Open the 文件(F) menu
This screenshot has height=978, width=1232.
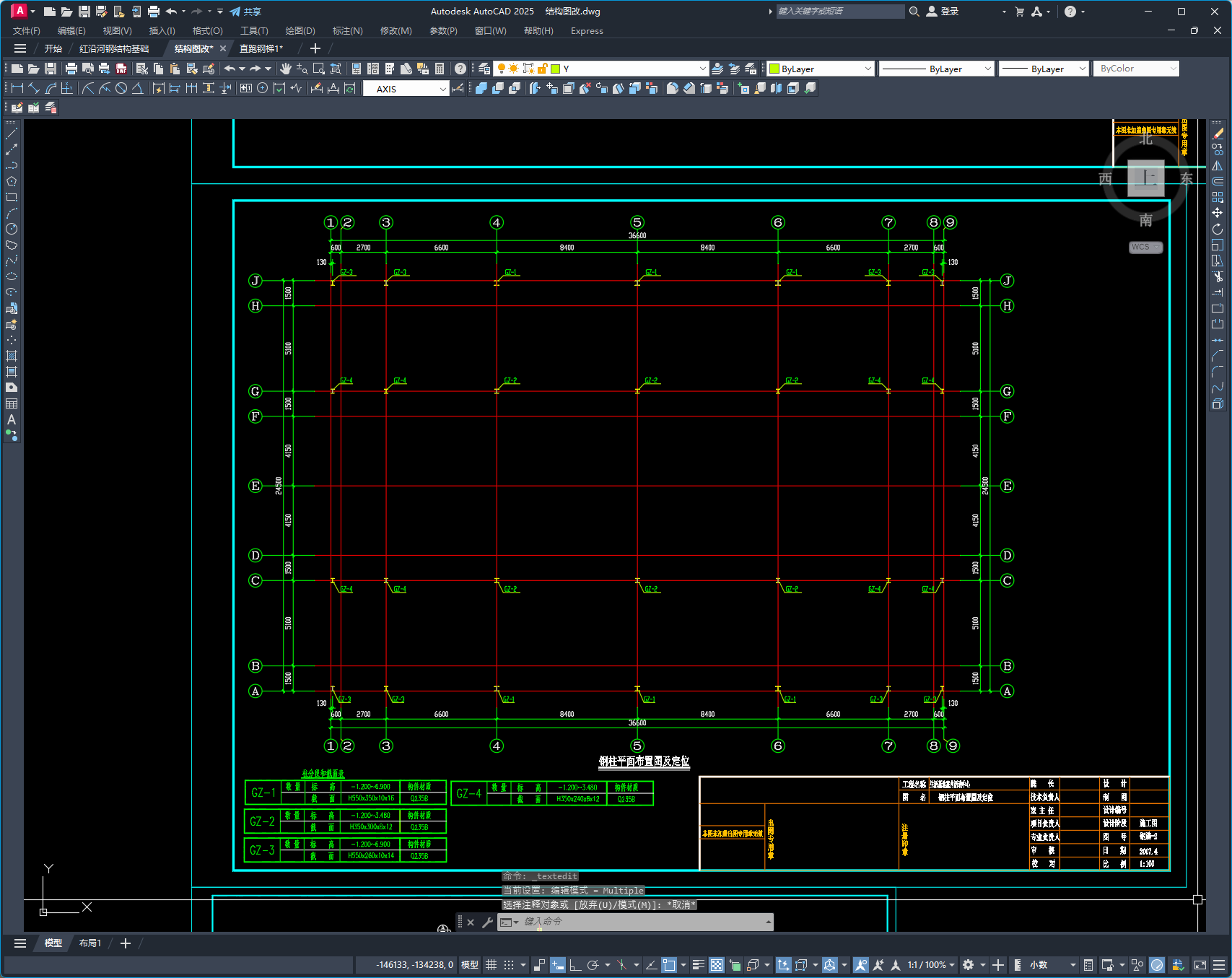pyautogui.click(x=27, y=30)
